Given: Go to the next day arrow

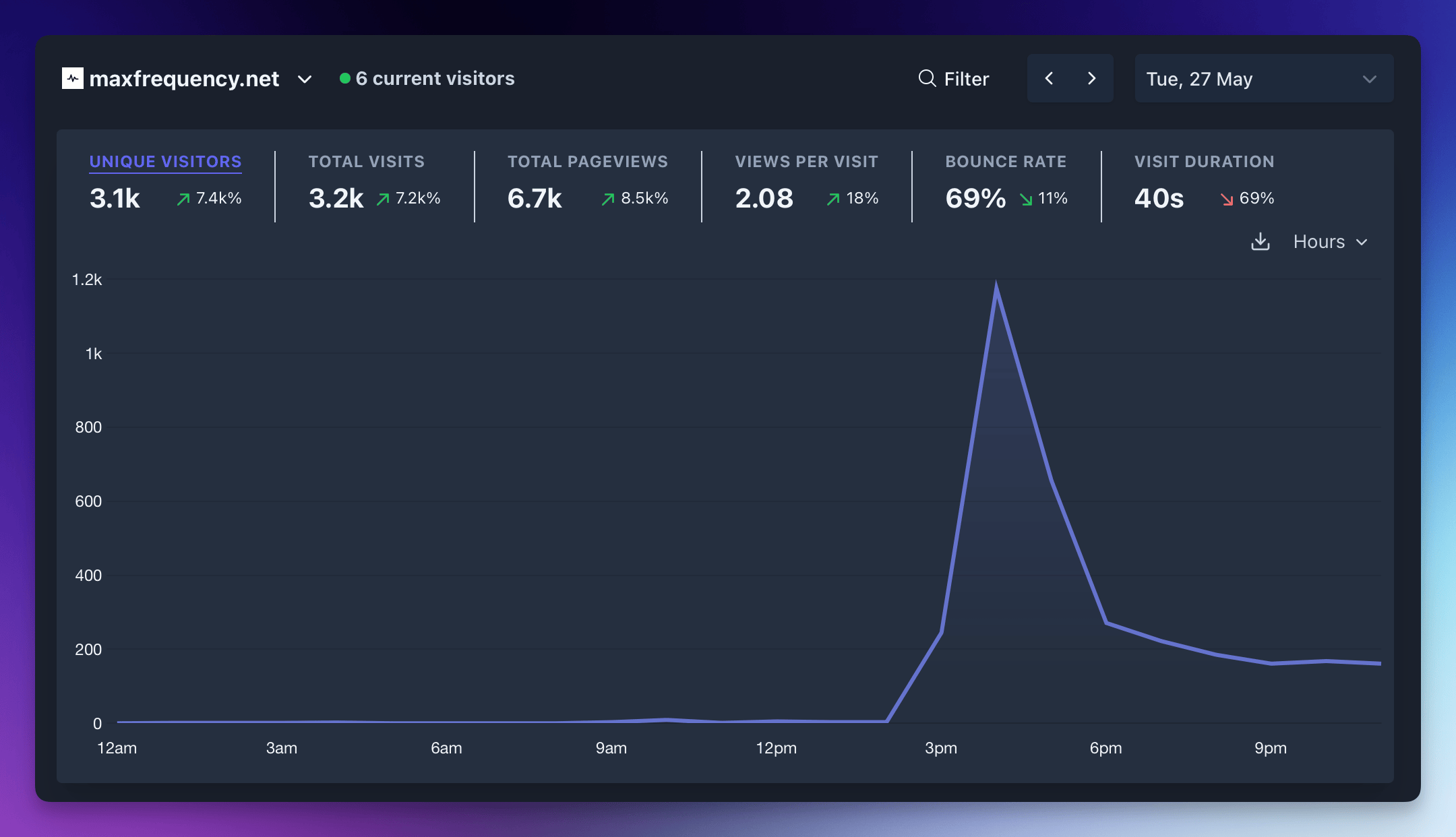Looking at the screenshot, I should 1092,79.
